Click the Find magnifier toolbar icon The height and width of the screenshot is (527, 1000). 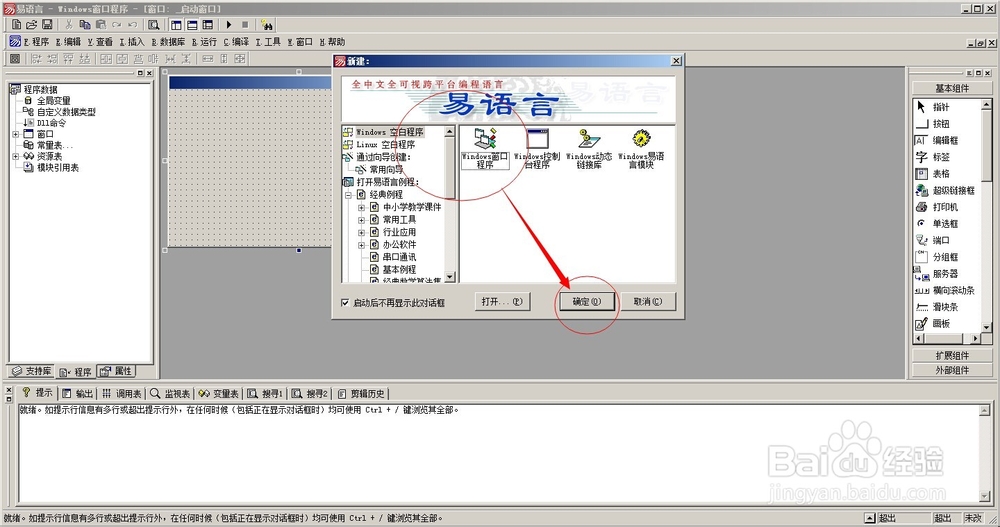coord(154,24)
